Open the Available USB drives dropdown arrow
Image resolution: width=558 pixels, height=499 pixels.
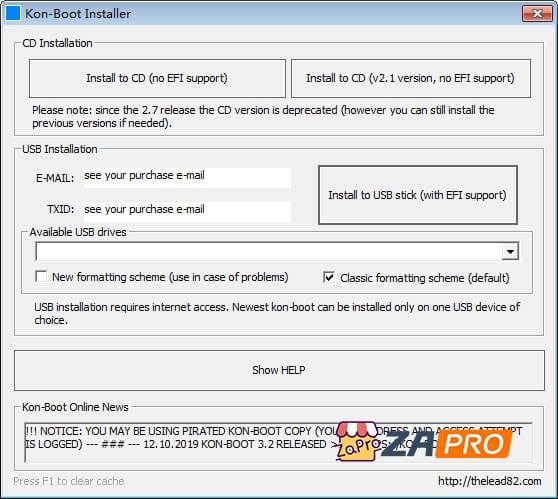[x=510, y=252]
